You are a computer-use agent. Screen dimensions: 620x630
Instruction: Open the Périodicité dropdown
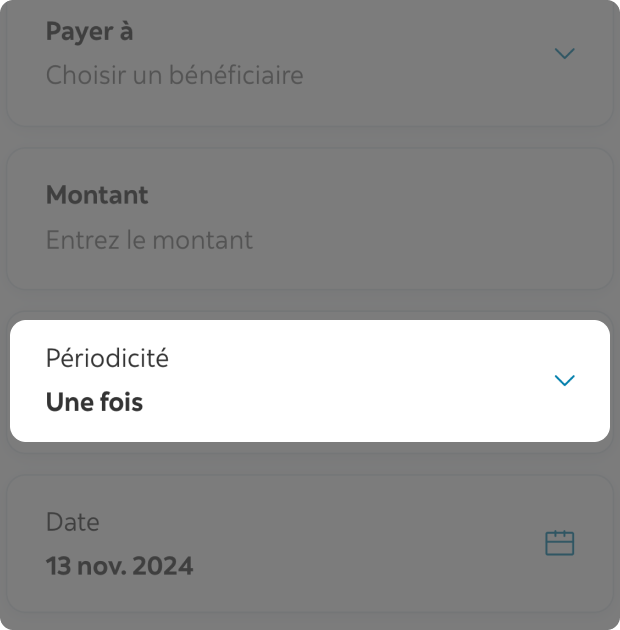pos(310,381)
